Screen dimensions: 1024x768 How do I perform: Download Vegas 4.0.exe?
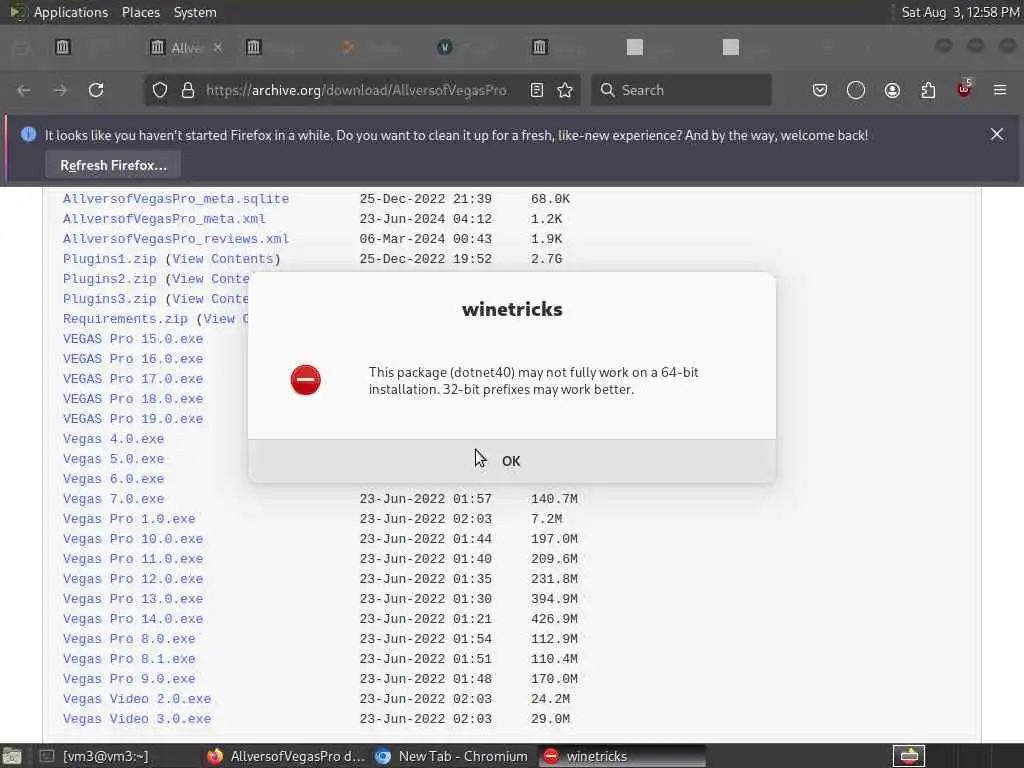pyautogui.click(x=113, y=439)
